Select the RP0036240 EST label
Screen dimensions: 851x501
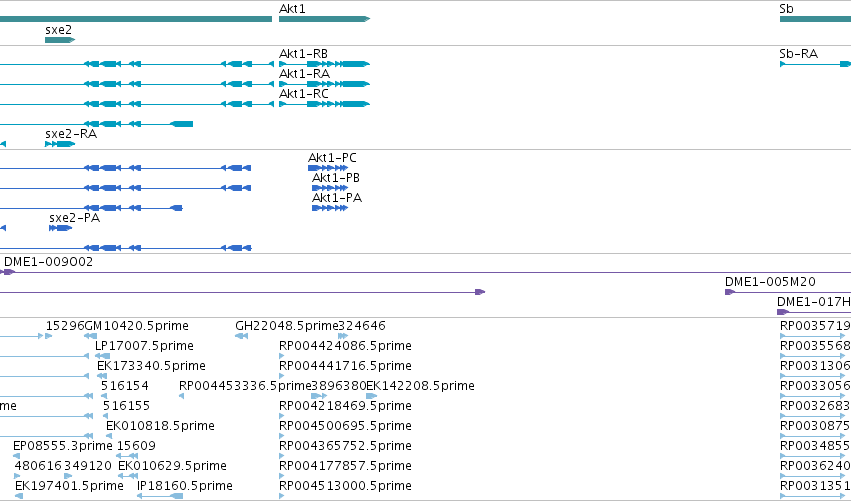pyautogui.click(x=815, y=466)
